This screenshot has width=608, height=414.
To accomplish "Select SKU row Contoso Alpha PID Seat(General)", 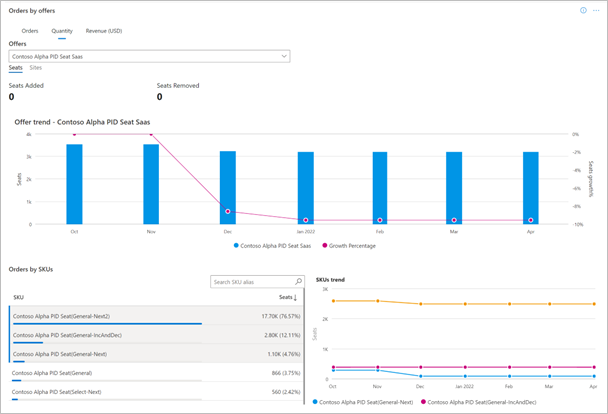I will tap(155, 373).
